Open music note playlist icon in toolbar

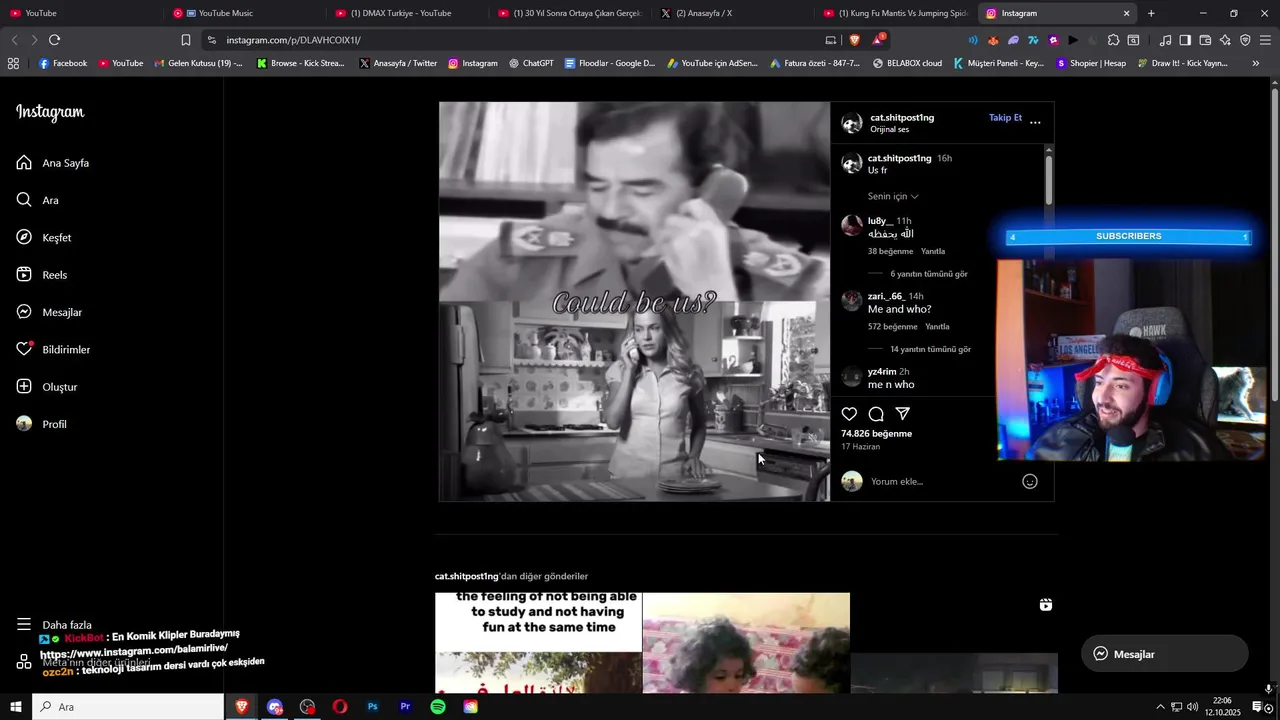[1165, 40]
